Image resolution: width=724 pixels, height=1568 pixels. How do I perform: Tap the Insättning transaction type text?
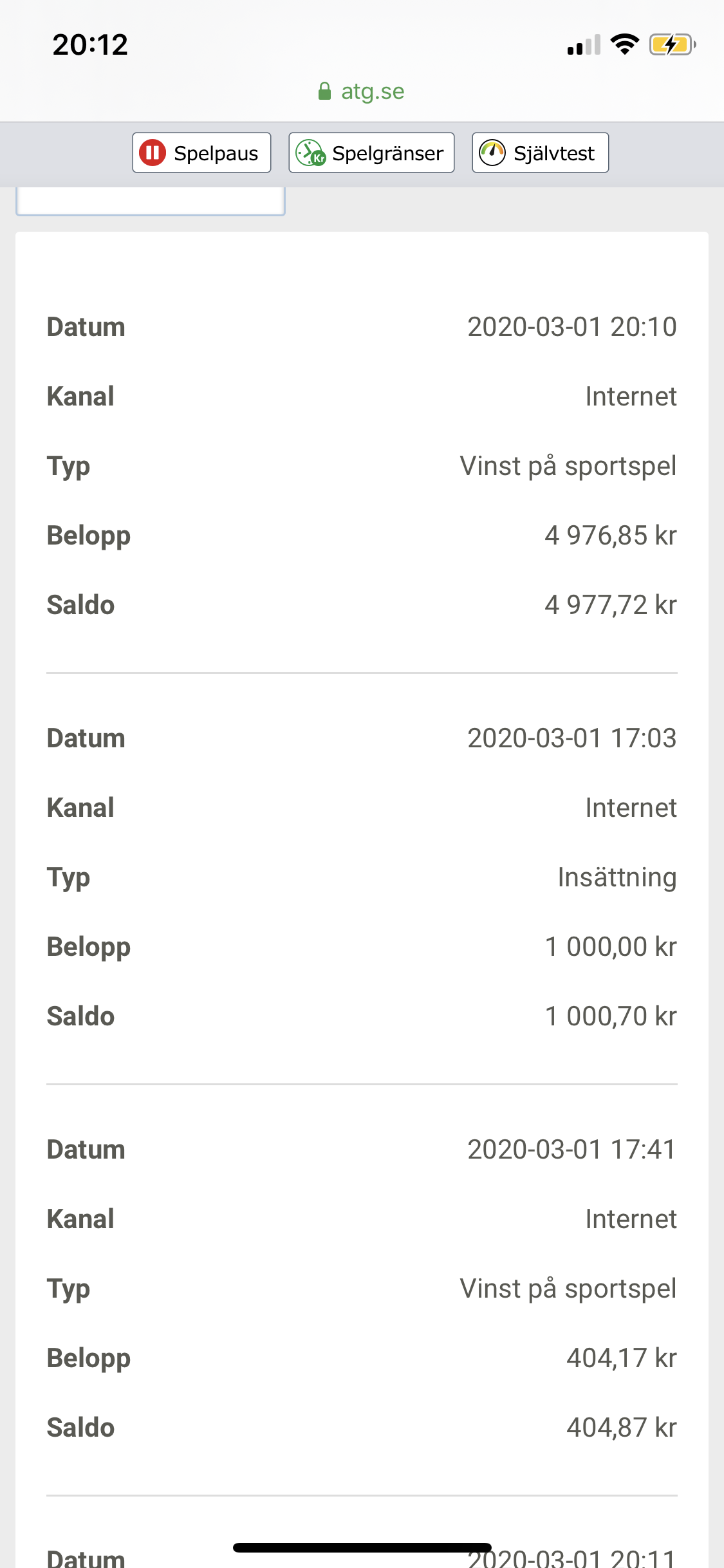(617, 877)
